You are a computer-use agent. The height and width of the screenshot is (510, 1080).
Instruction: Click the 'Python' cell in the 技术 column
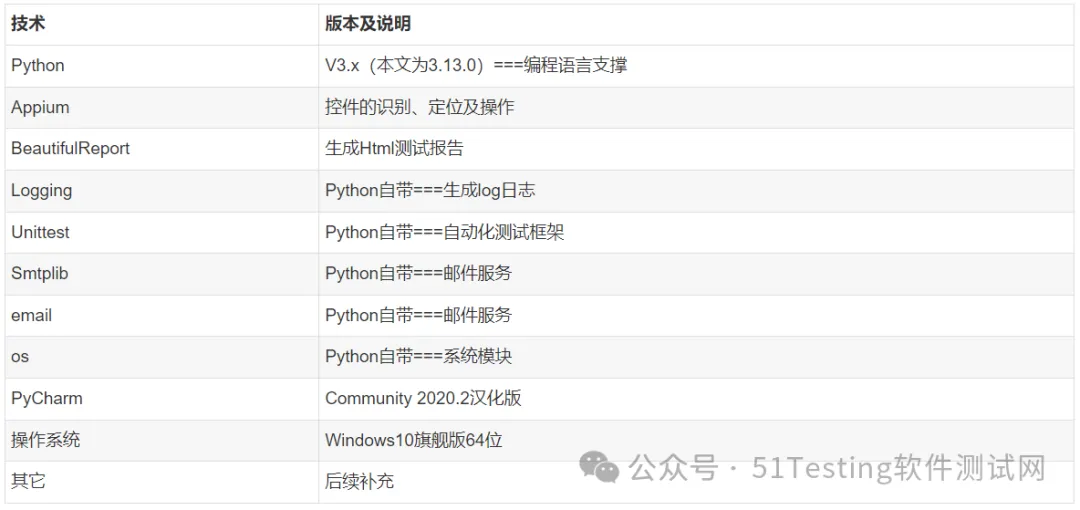pos(161,66)
